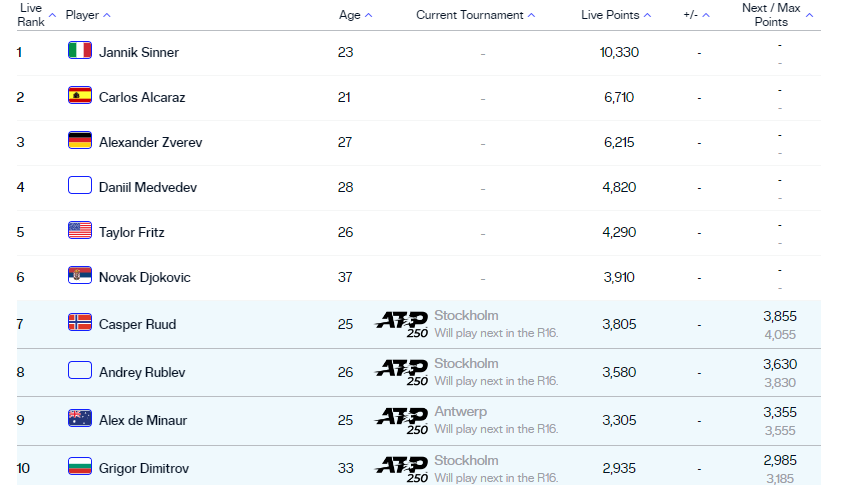Sort by Live Points column header
The image size is (842, 485).
[616, 15]
